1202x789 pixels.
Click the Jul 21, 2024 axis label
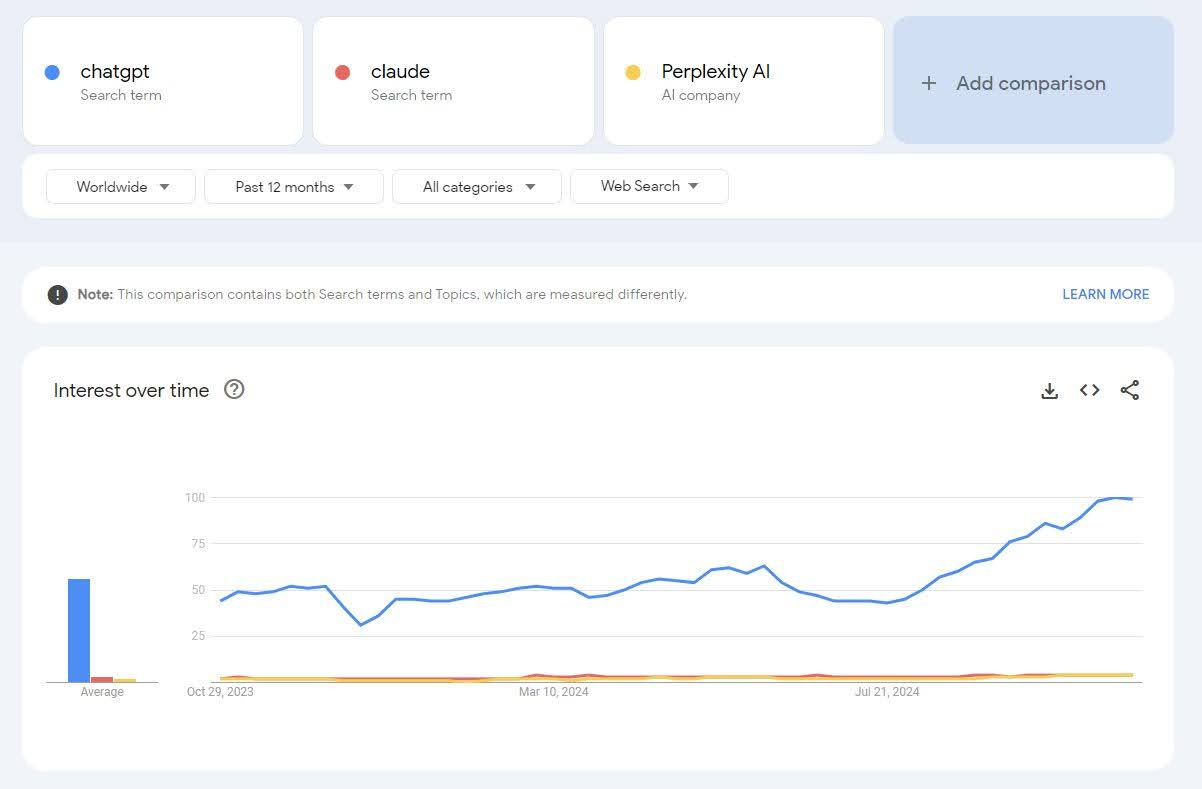pyautogui.click(x=888, y=692)
